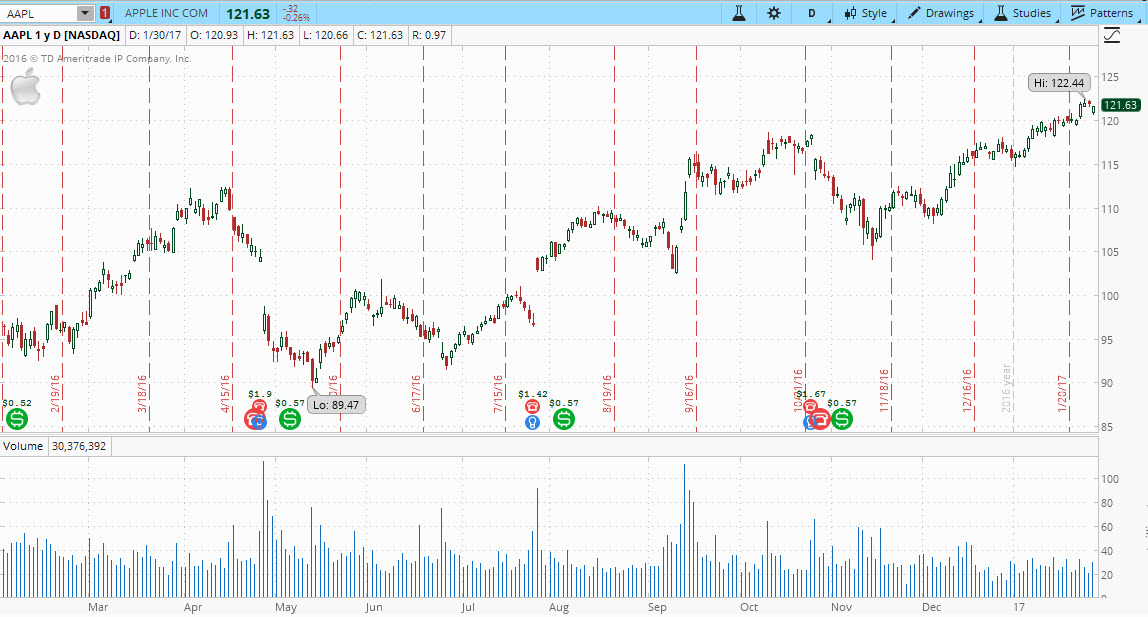Open the Style menu
Viewport: 1148px width, 617px height.
click(x=865, y=13)
